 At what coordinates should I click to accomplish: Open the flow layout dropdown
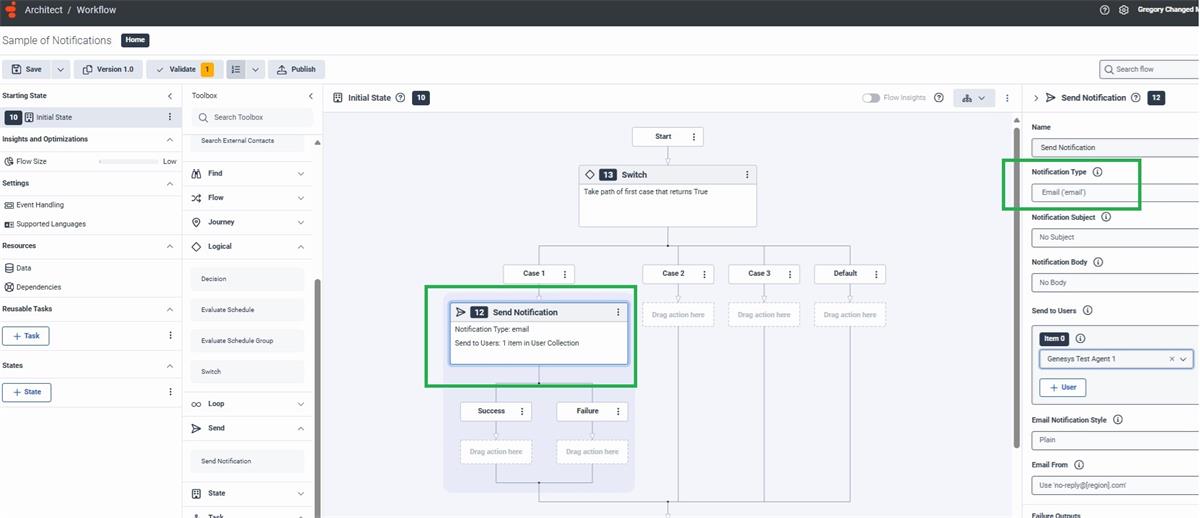coord(972,98)
